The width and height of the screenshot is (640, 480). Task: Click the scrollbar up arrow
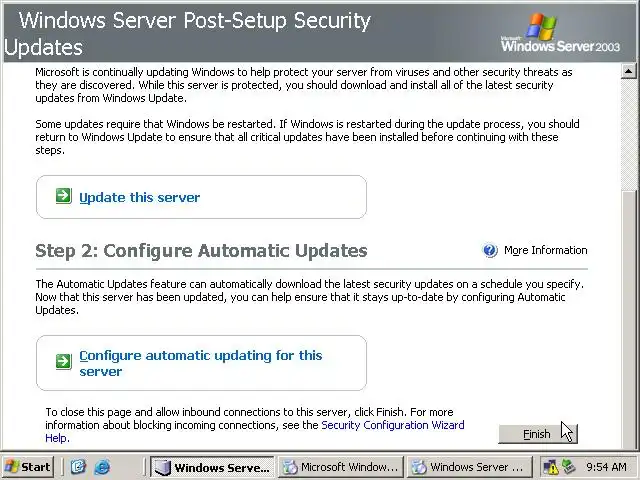(x=629, y=72)
